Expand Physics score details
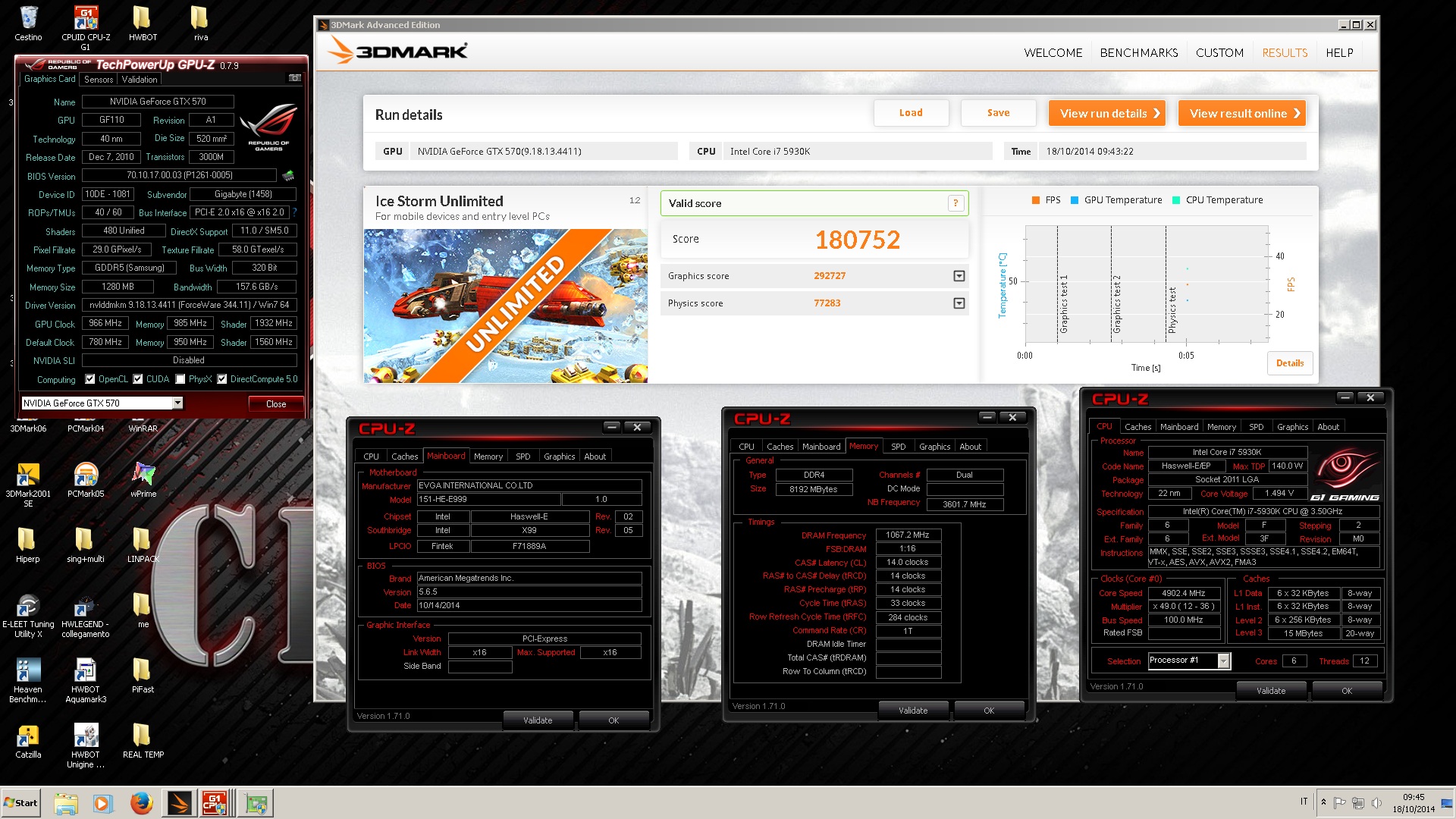Viewport: 1456px width, 819px height. [959, 303]
